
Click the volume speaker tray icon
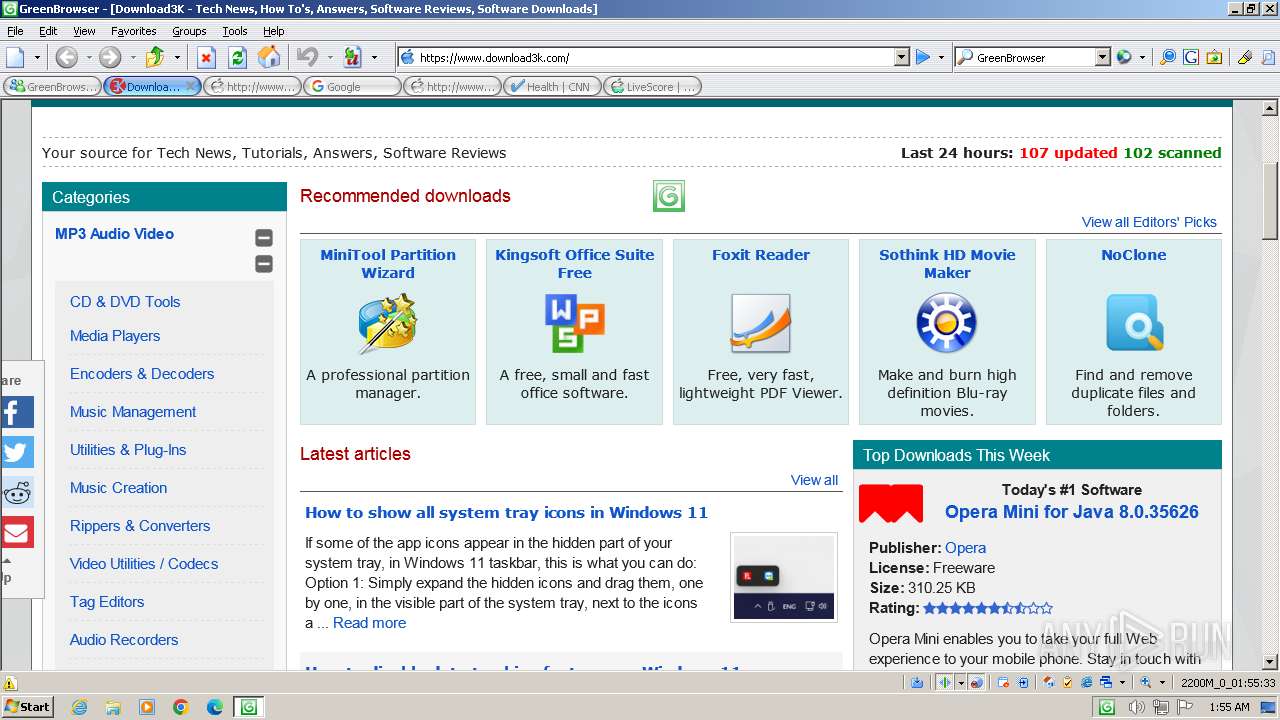1139,707
